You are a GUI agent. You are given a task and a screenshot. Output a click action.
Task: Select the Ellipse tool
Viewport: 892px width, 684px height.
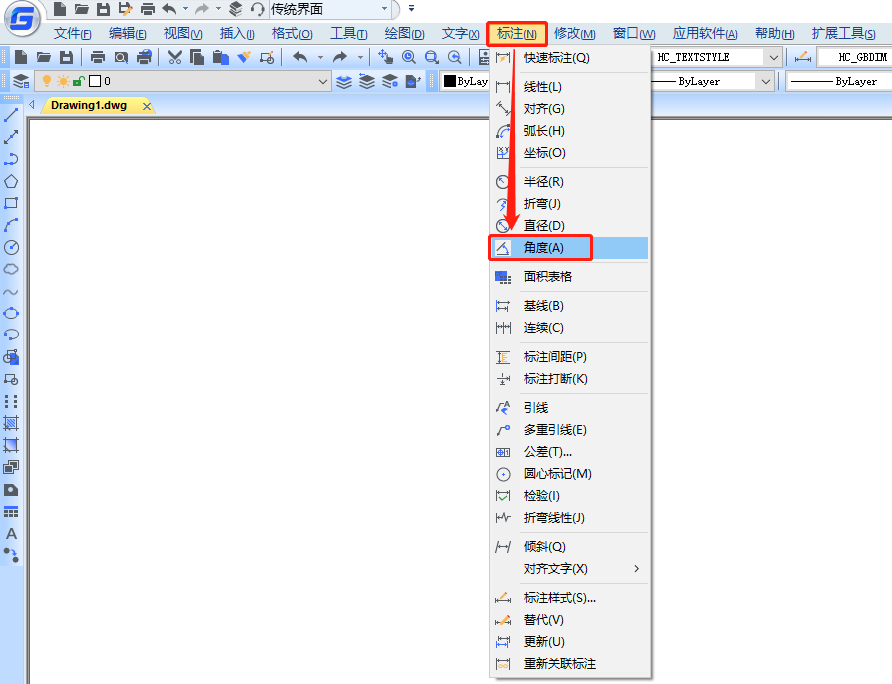click(11, 314)
